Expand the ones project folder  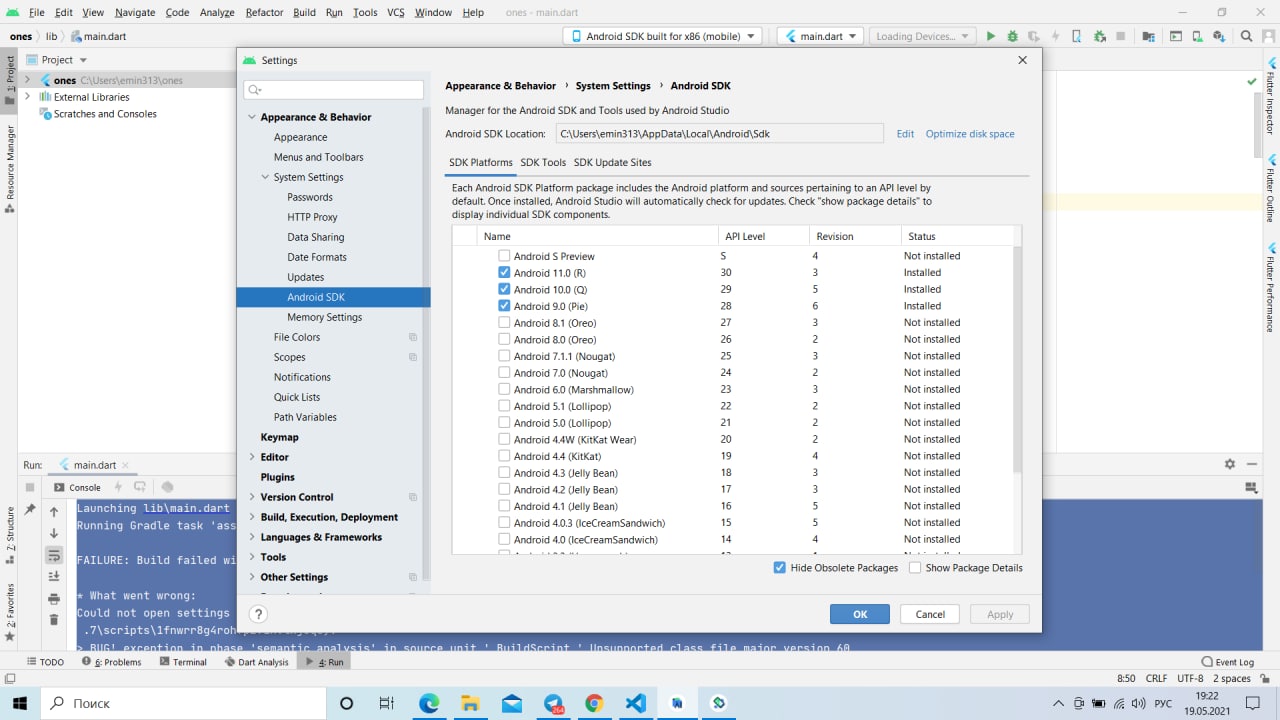pos(28,80)
